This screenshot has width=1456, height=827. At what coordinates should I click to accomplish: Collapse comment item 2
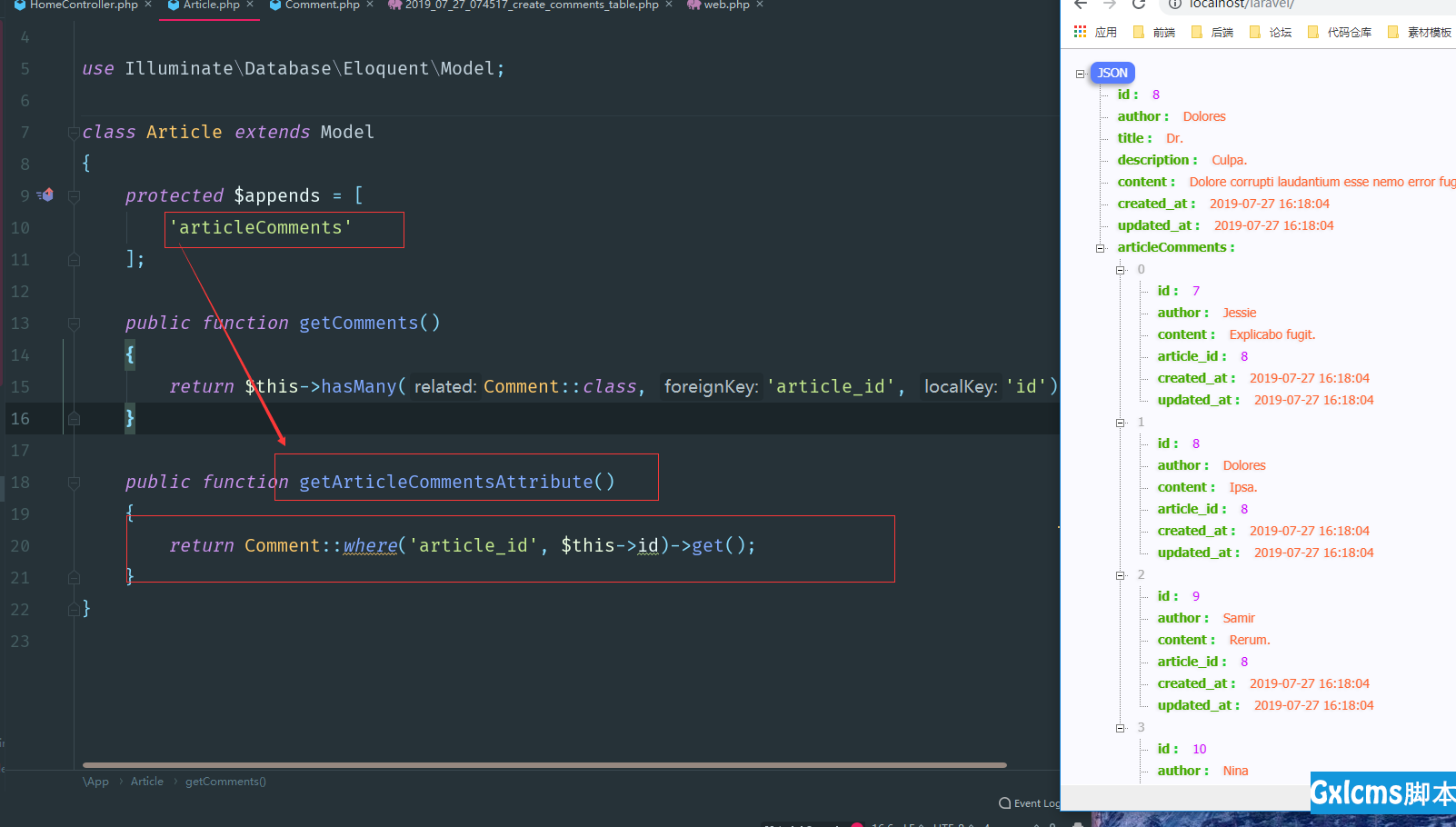point(1120,575)
